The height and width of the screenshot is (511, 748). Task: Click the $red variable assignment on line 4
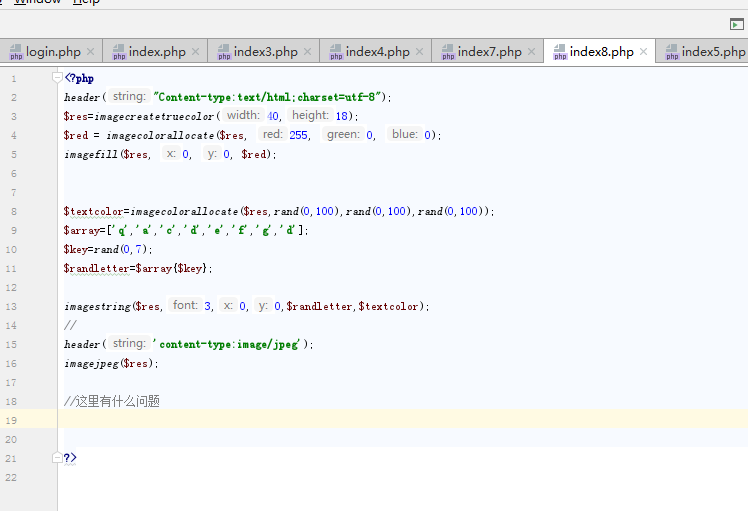76,136
